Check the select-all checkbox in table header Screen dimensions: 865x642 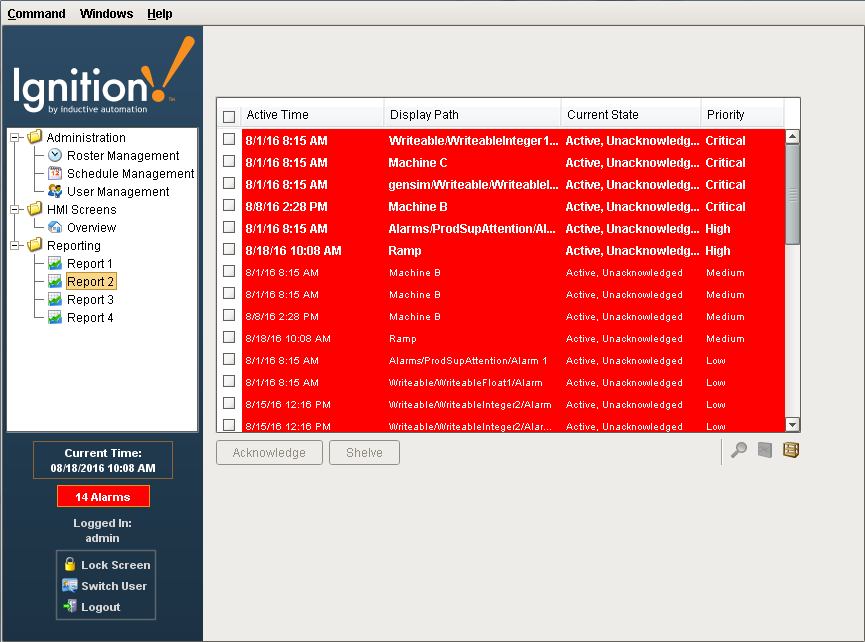[x=228, y=116]
